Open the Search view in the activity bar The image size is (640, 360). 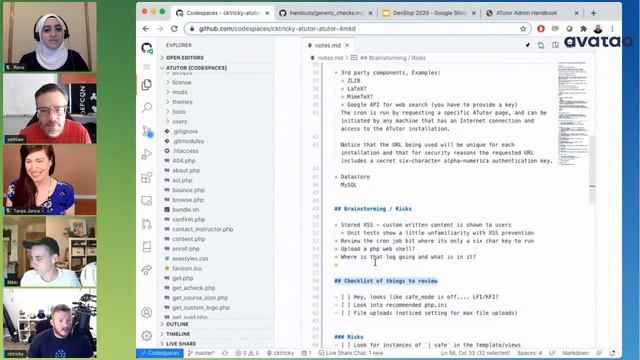click(147, 107)
